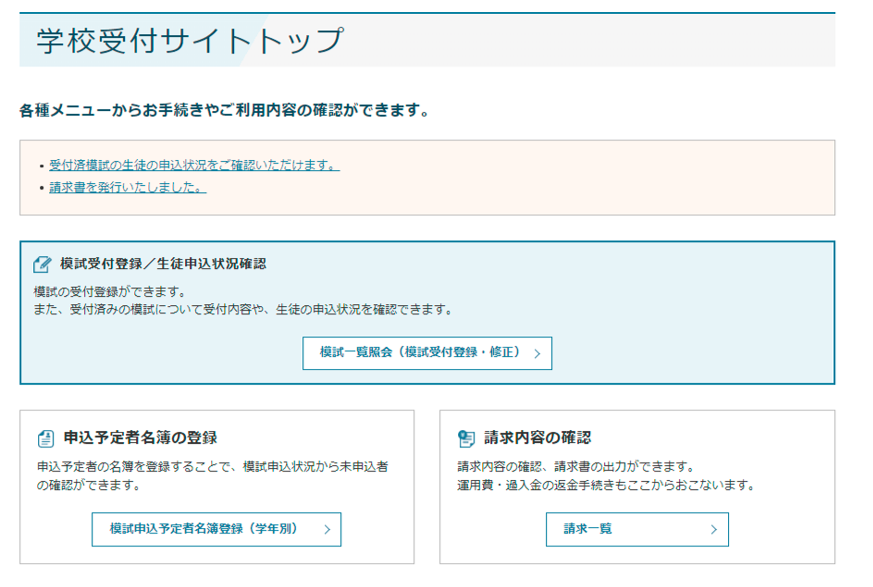Image resolution: width=873 pixels, height=587 pixels.
Task: Click the chevron arrow in 模試一覧照会 button
Action: tap(537, 353)
